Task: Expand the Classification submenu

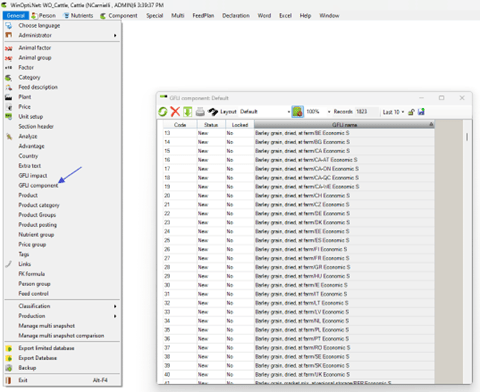Action: click(x=62, y=306)
